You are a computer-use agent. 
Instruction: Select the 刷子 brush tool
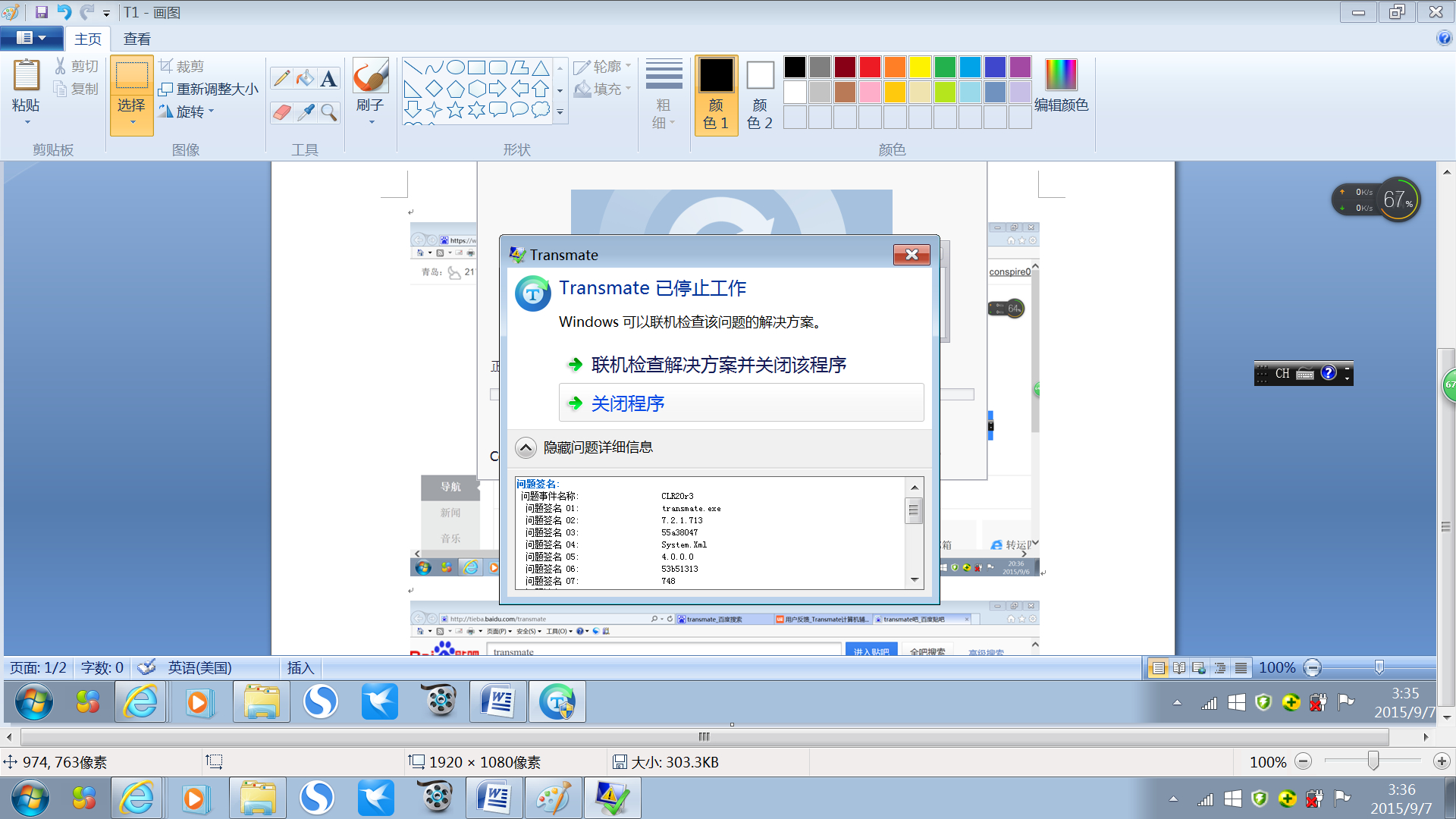pos(370,85)
